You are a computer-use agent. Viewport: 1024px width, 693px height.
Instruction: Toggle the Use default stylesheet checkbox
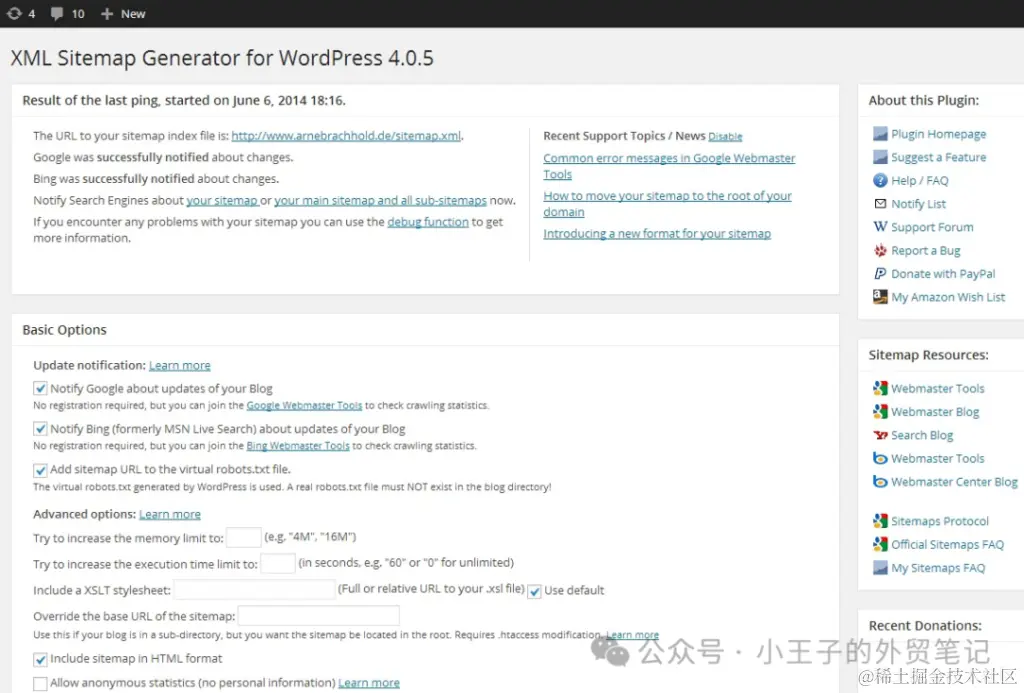click(534, 591)
